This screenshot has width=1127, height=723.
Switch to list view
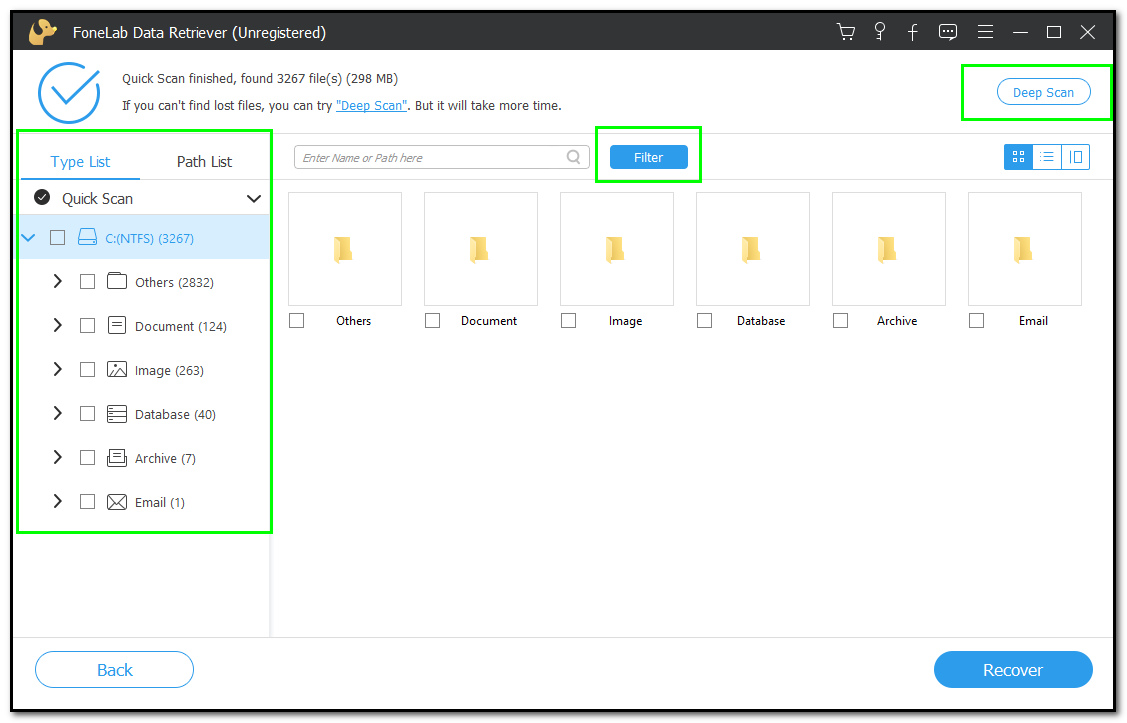coord(1047,157)
